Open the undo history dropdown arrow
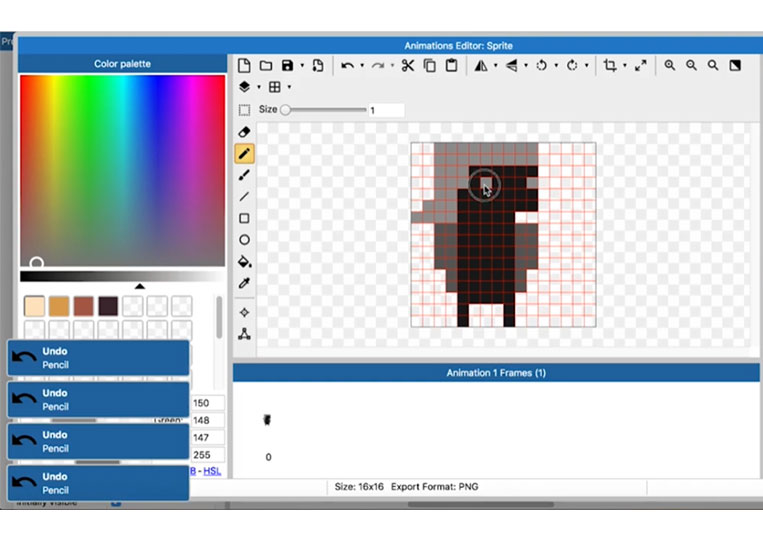Viewport: 763px width, 541px height. pos(362,66)
